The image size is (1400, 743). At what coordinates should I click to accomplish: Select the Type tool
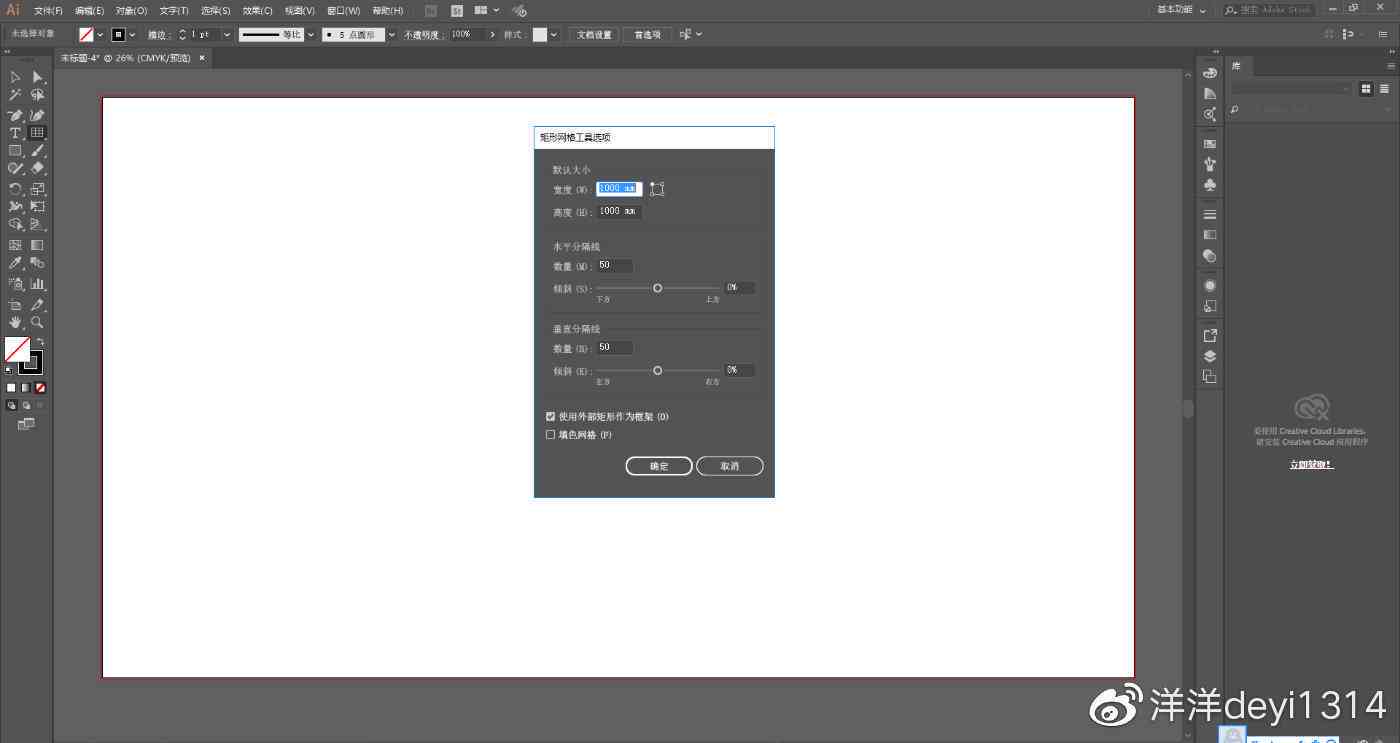[15, 133]
